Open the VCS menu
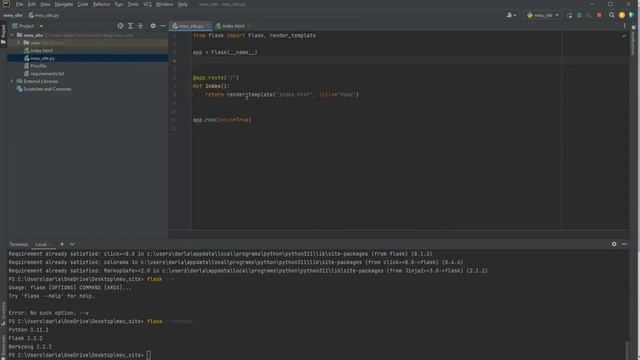This screenshot has width=640, height=360. pyautogui.click(x=147, y=4)
